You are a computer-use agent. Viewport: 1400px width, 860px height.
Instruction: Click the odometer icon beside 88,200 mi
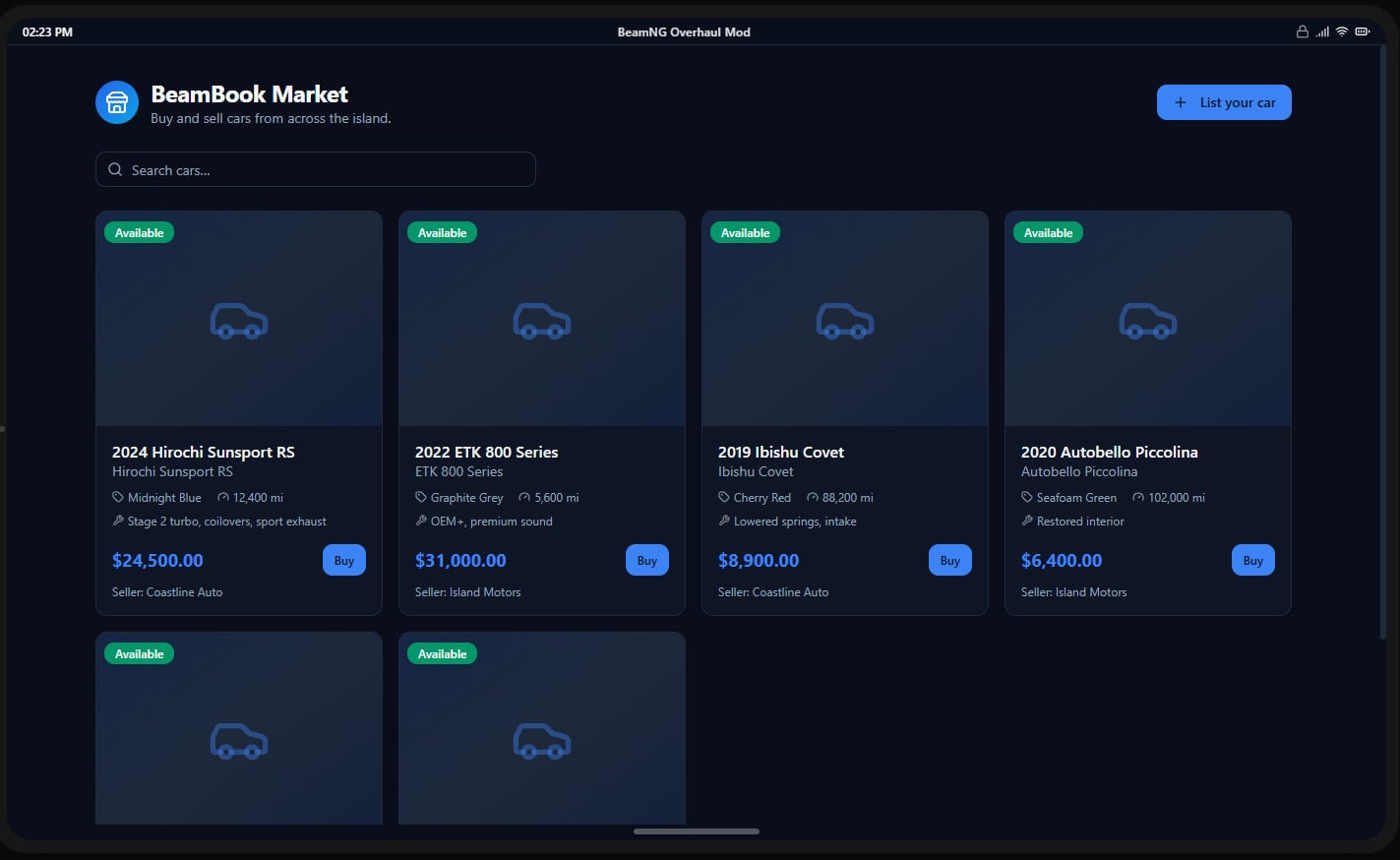point(813,497)
